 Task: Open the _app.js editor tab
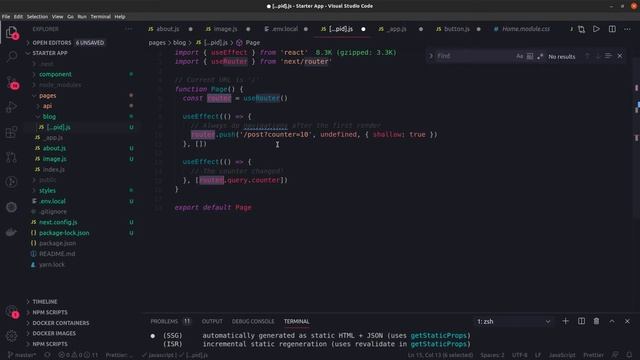397,29
